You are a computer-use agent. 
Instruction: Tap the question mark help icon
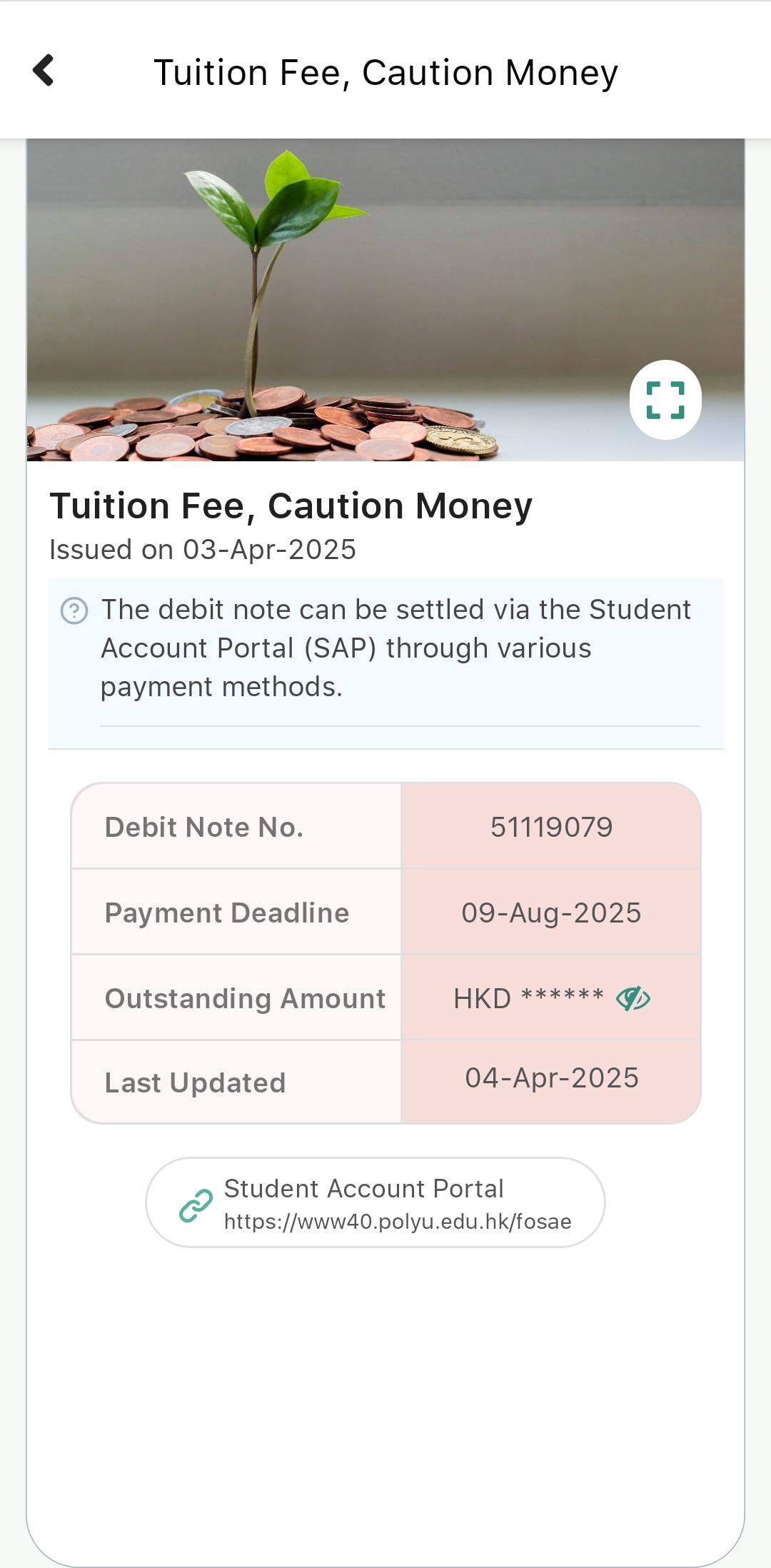tap(74, 611)
